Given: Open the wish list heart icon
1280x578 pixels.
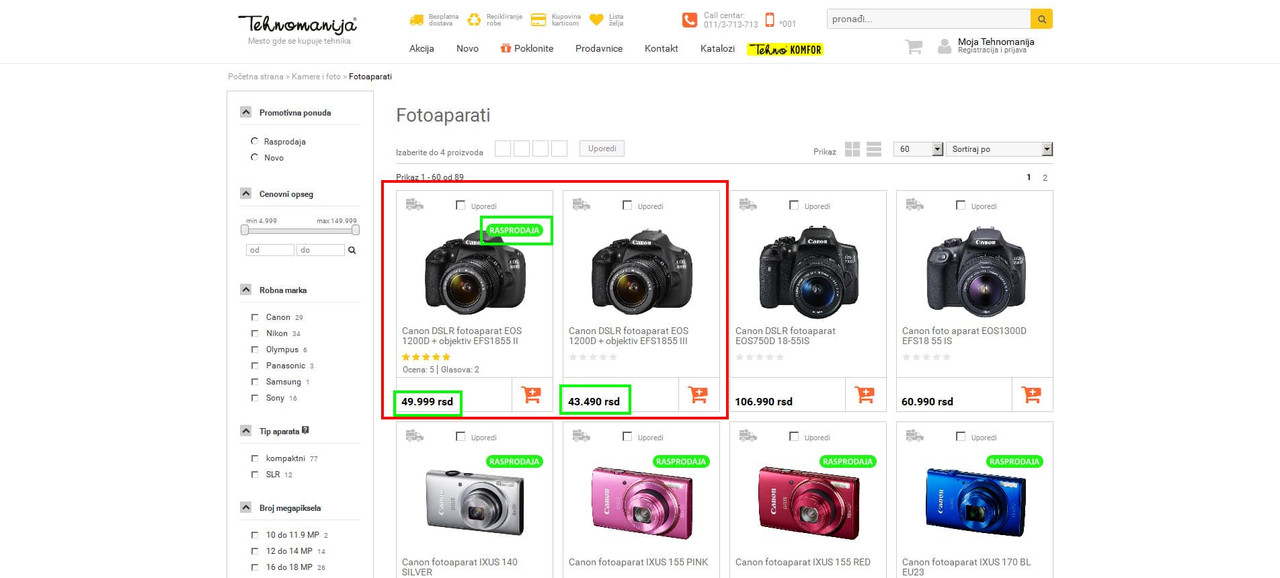Looking at the screenshot, I should [x=597, y=19].
